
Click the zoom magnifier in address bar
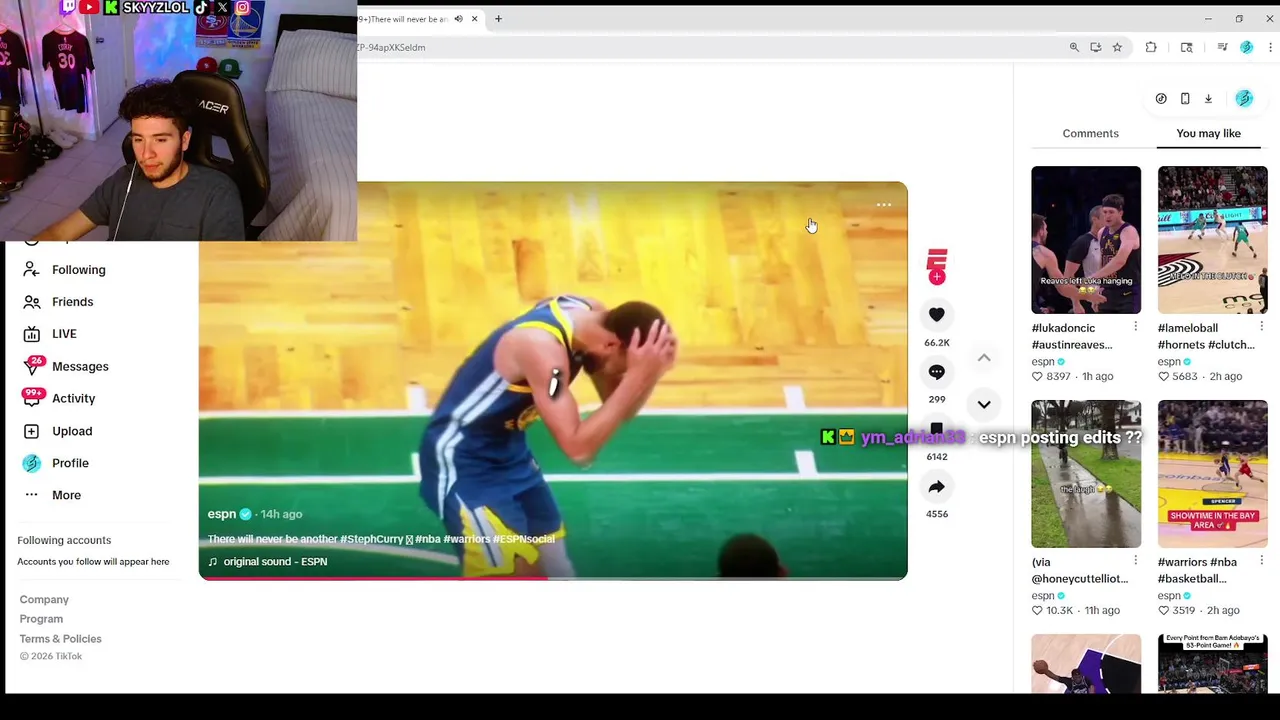pyautogui.click(x=1074, y=47)
